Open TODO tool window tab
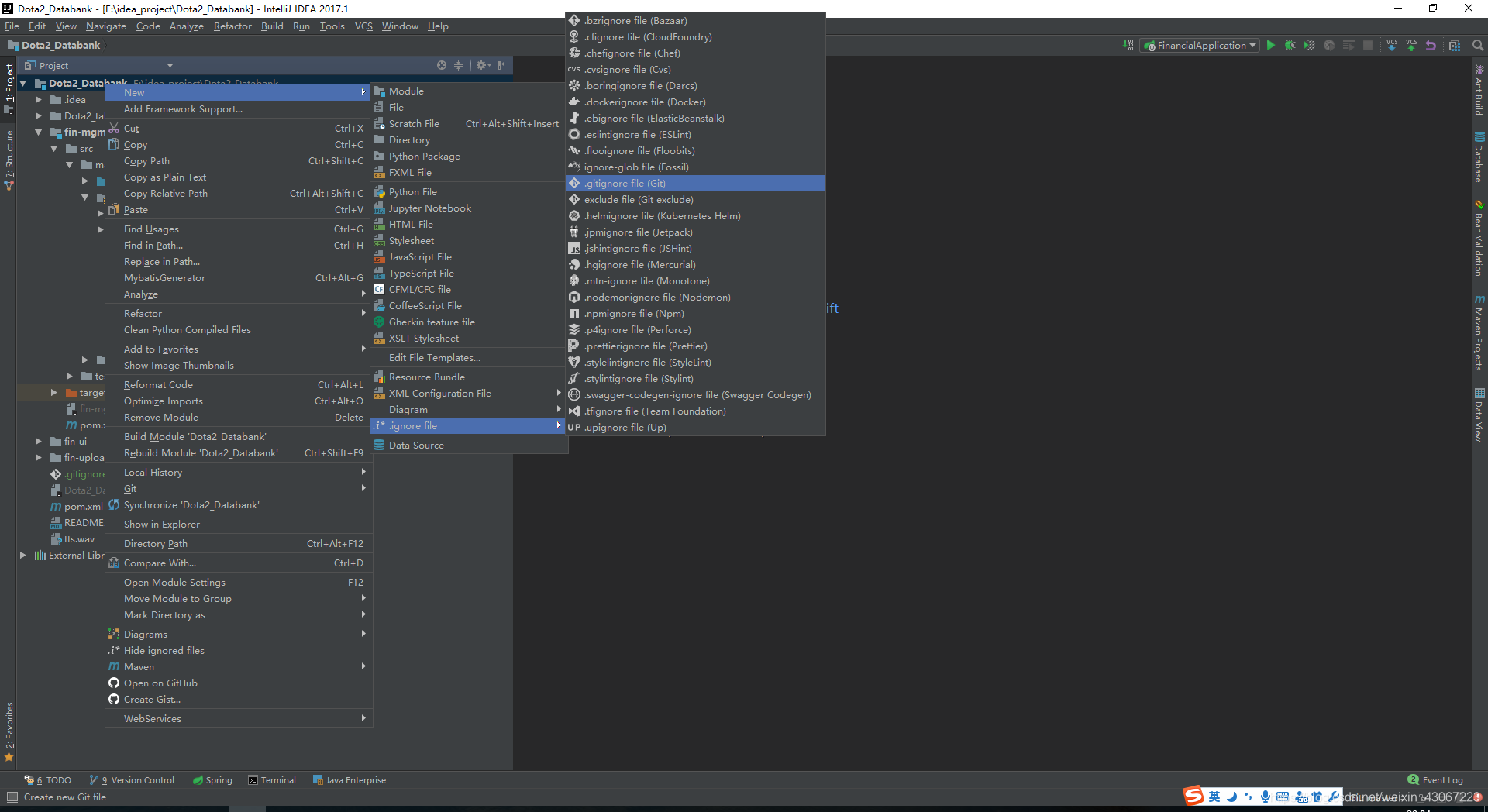This screenshot has height=812, width=1488. pos(47,780)
